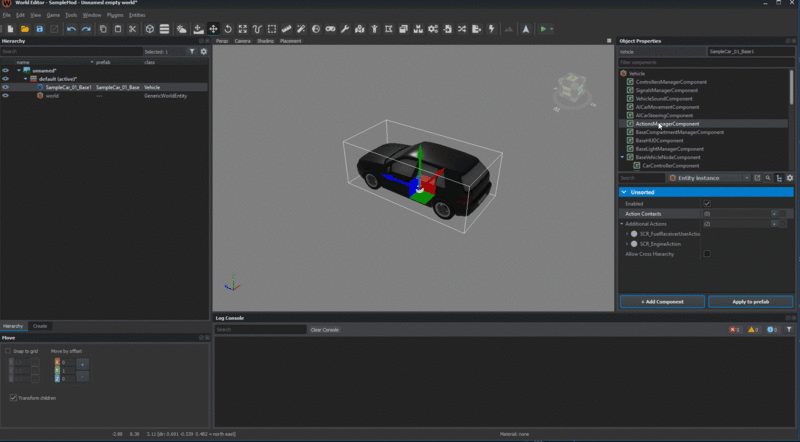This screenshot has height=442, width=800.
Task: Click the Undo arrow in toolbar
Action: tap(71, 29)
